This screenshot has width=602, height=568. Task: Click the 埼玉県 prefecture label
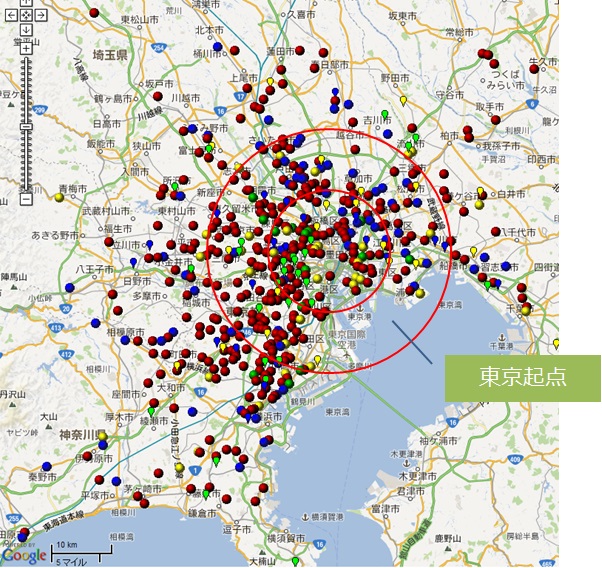[x=110, y=55]
